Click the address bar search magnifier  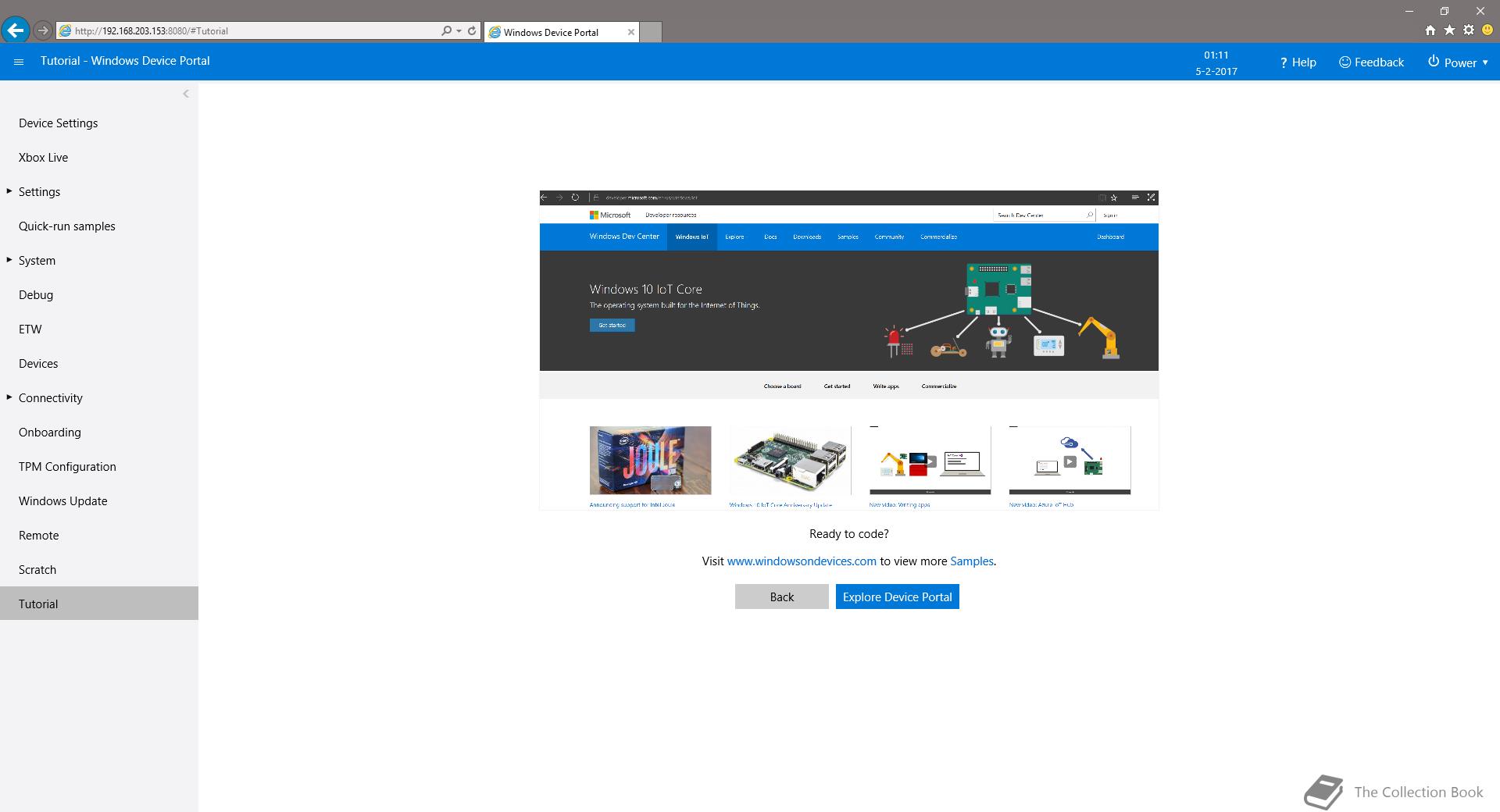[445, 30]
